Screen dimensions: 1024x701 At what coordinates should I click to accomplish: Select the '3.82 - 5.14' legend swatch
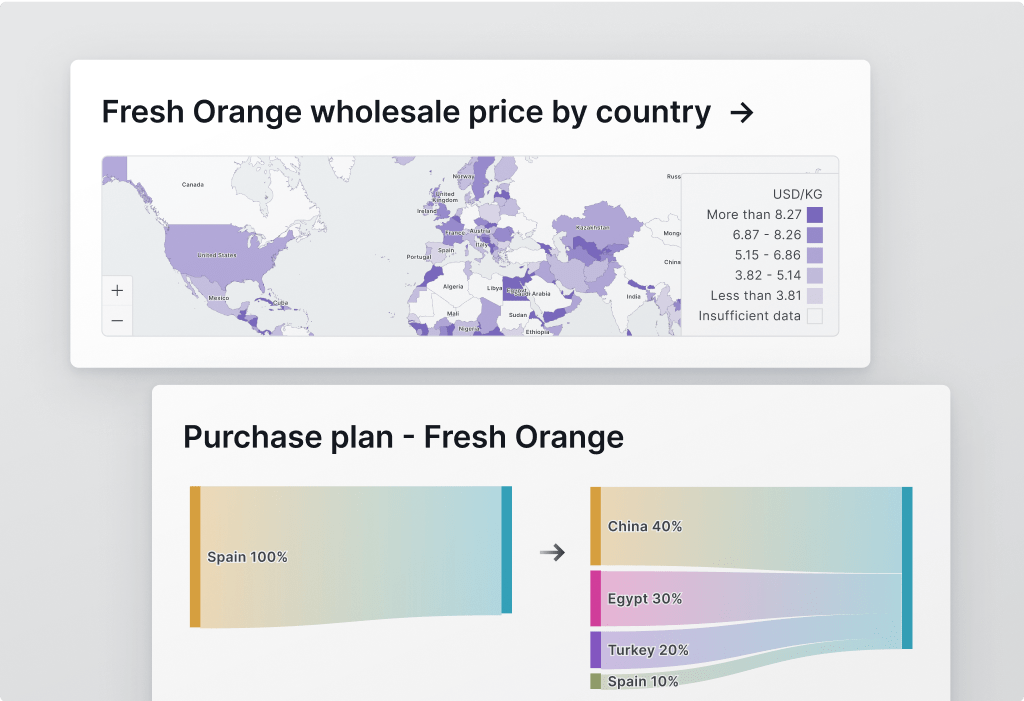814,275
